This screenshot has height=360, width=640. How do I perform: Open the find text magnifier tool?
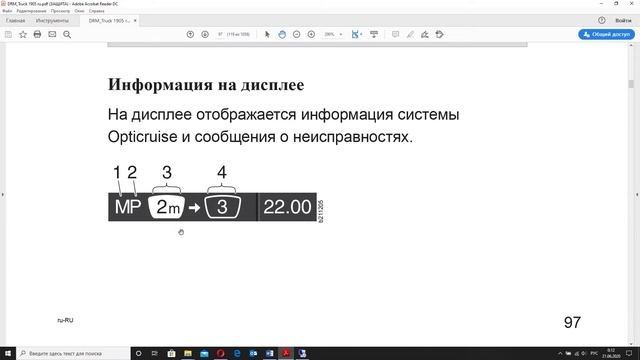pyautogui.click(x=67, y=35)
